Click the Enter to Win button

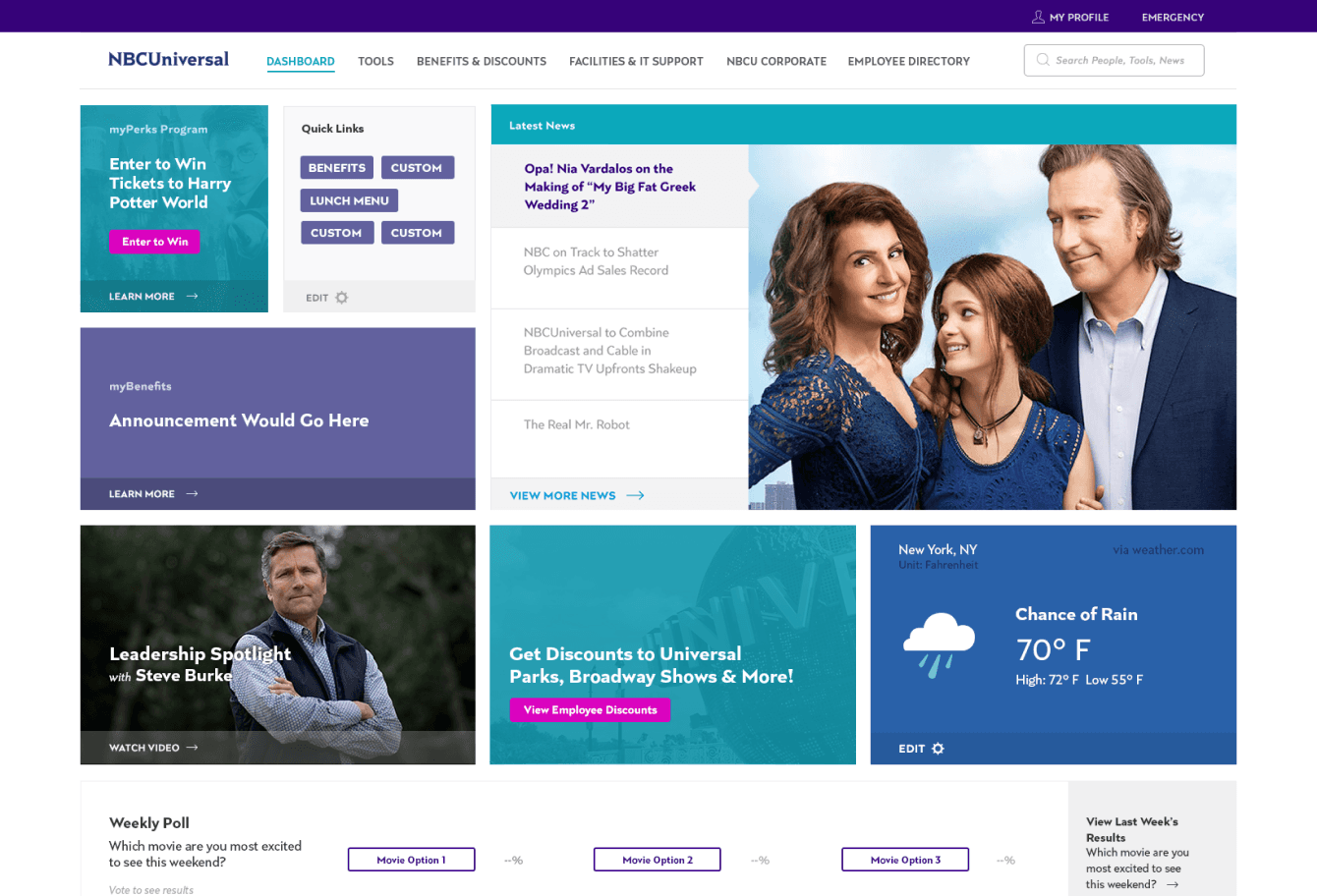pos(154,242)
